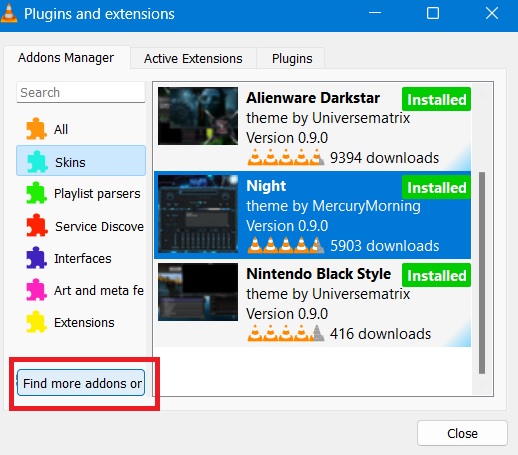Select the Addons Manager tab

(x=66, y=58)
